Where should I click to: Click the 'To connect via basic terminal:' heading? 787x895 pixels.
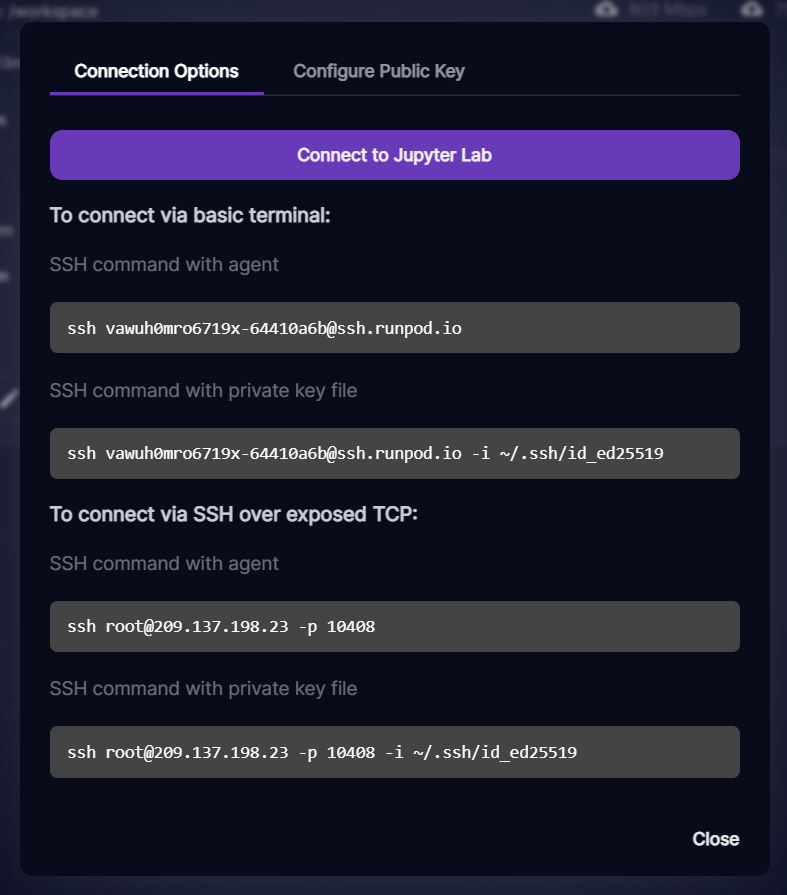coord(189,215)
